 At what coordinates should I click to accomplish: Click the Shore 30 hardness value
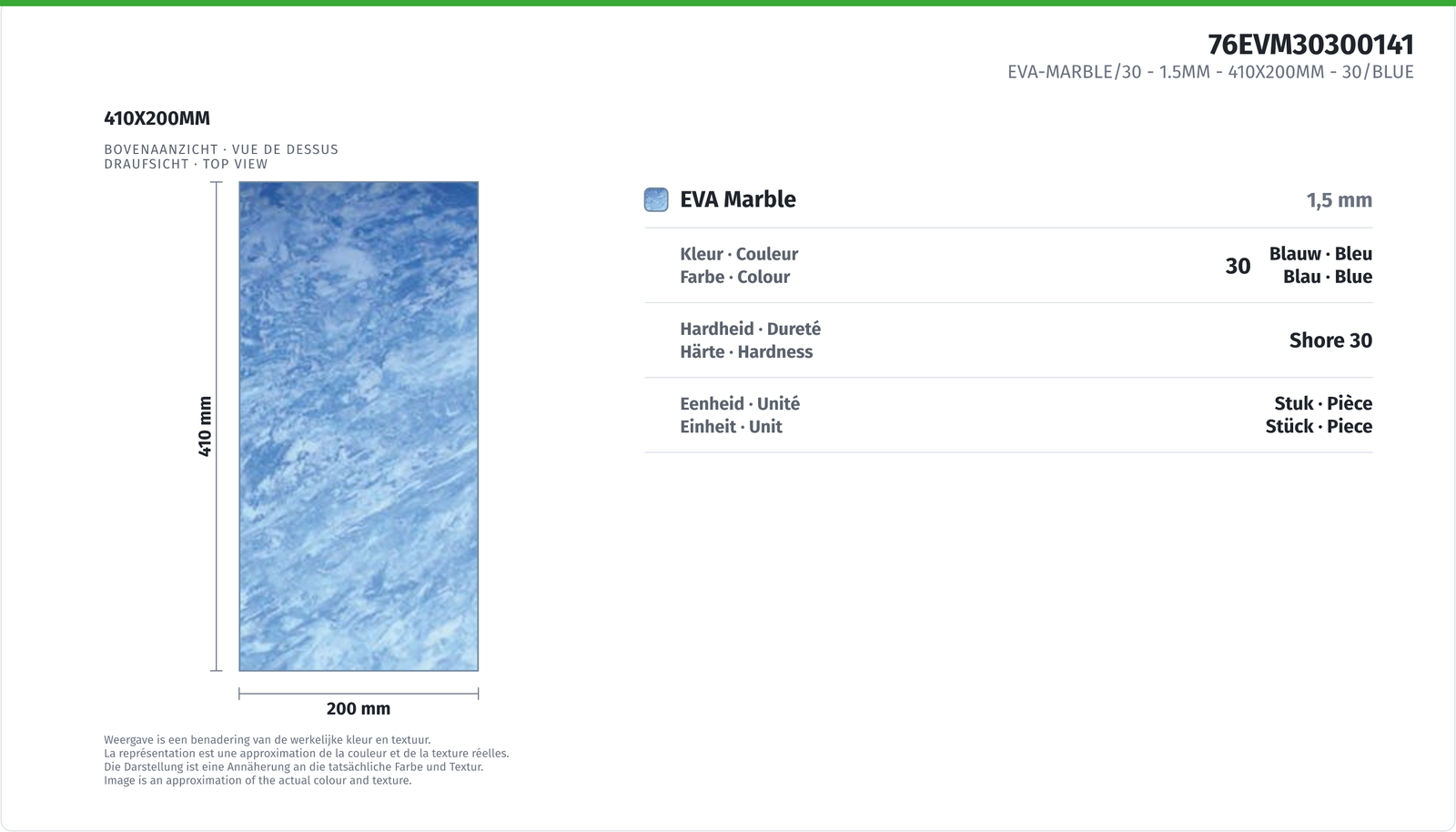pyautogui.click(x=1330, y=340)
